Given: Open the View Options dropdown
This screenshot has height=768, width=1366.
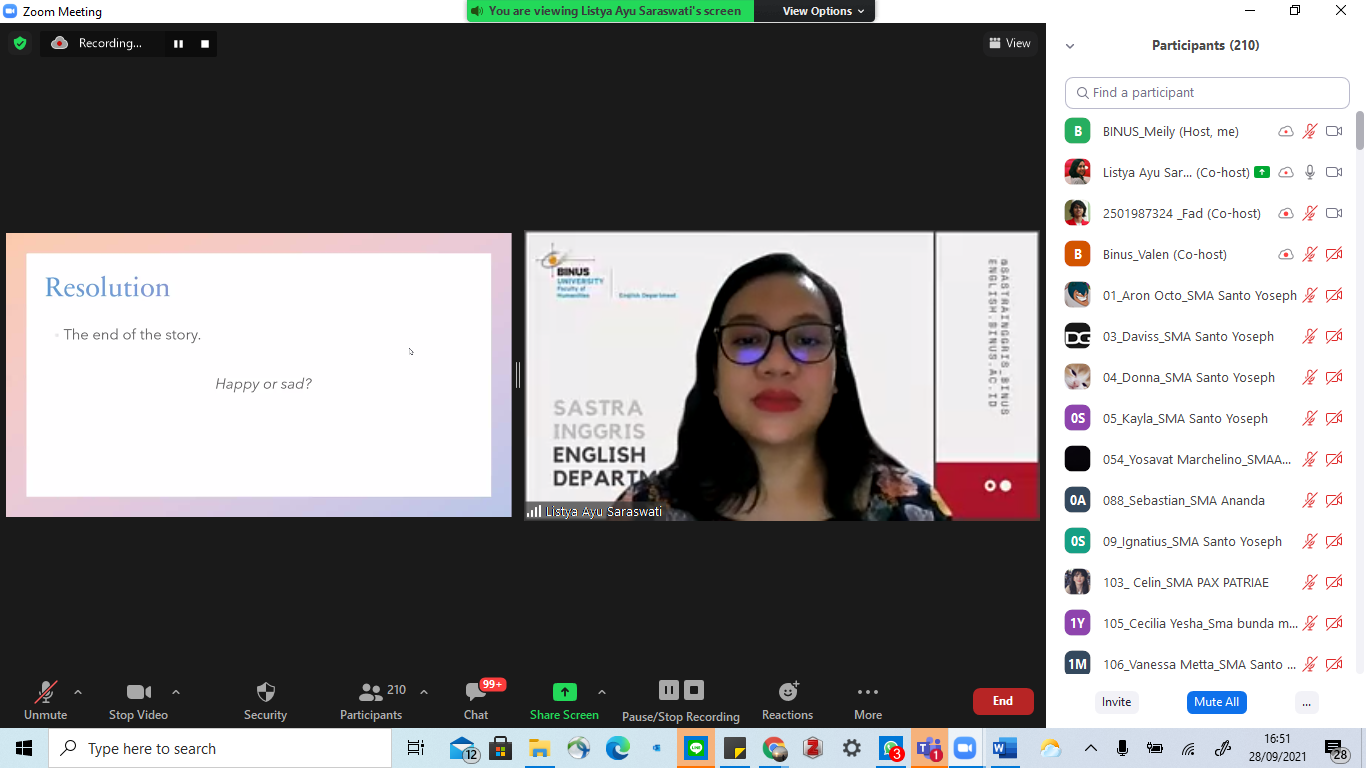Looking at the screenshot, I should coord(817,11).
